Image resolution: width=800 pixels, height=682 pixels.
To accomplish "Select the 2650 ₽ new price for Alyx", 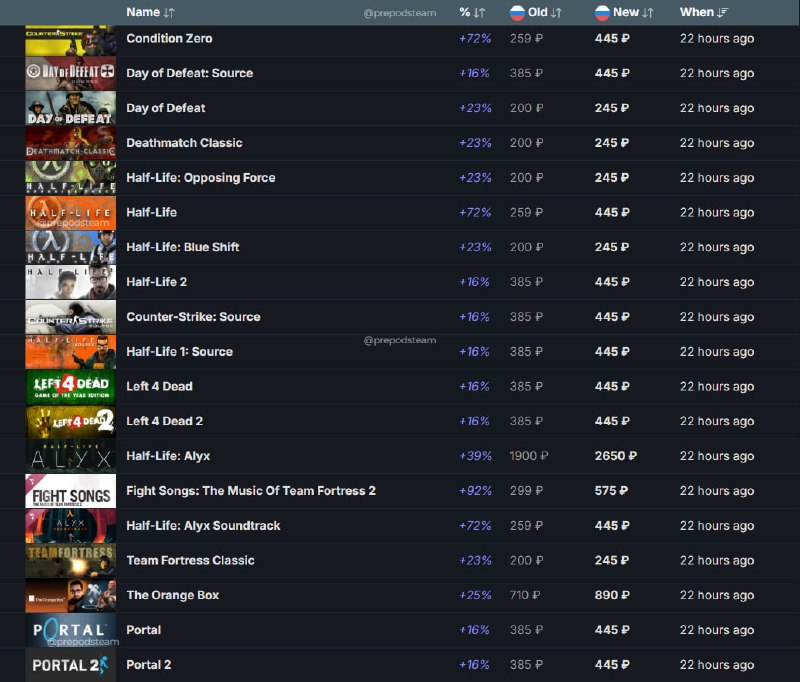I will click(x=615, y=456).
